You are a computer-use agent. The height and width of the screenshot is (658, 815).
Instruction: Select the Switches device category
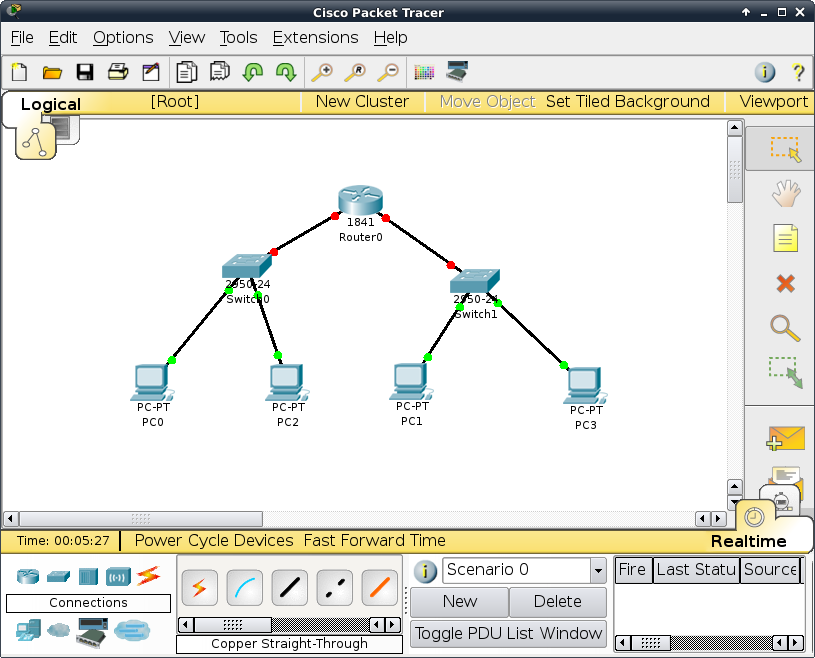(x=58, y=576)
